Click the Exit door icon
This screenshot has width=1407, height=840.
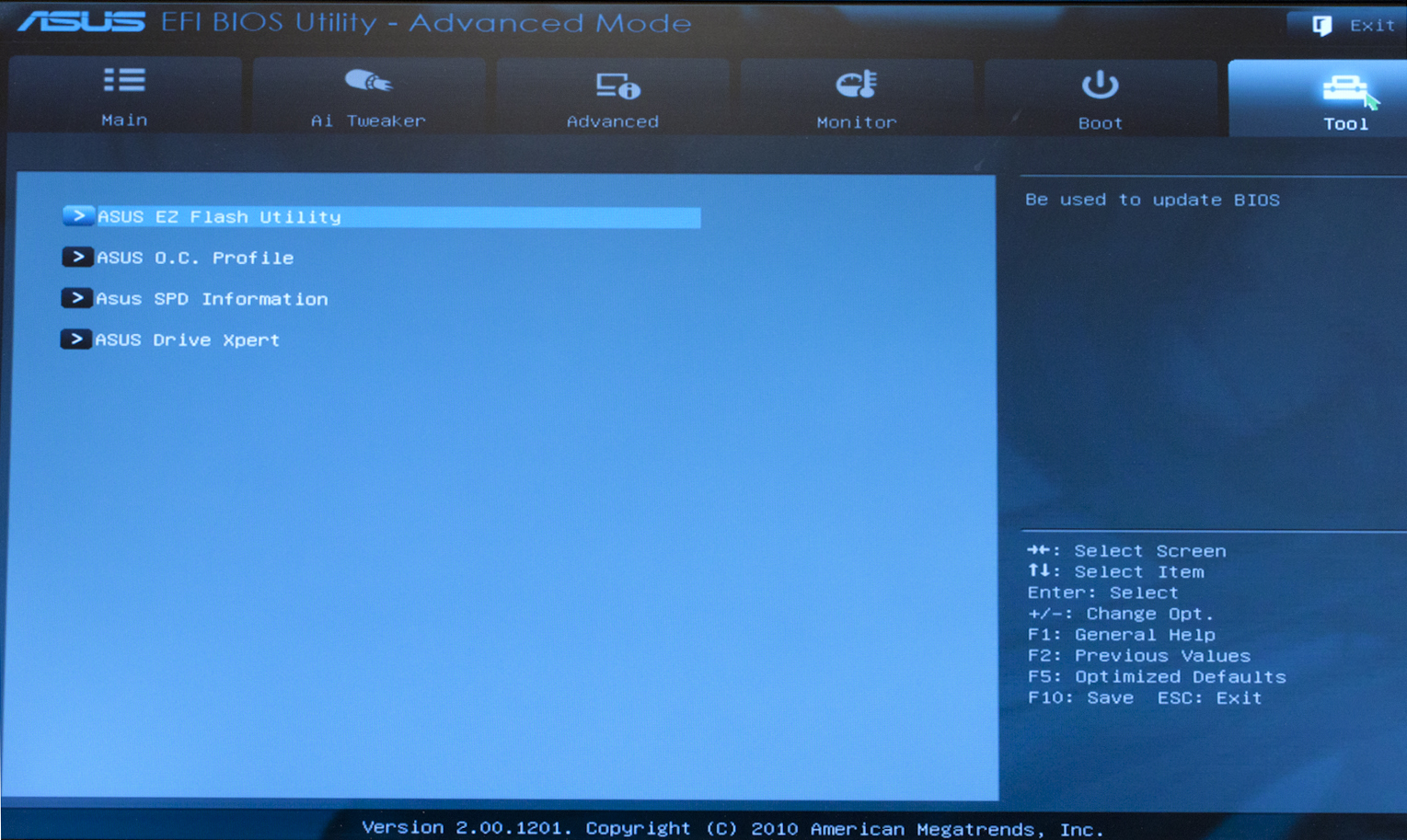(x=1322, y=26)
